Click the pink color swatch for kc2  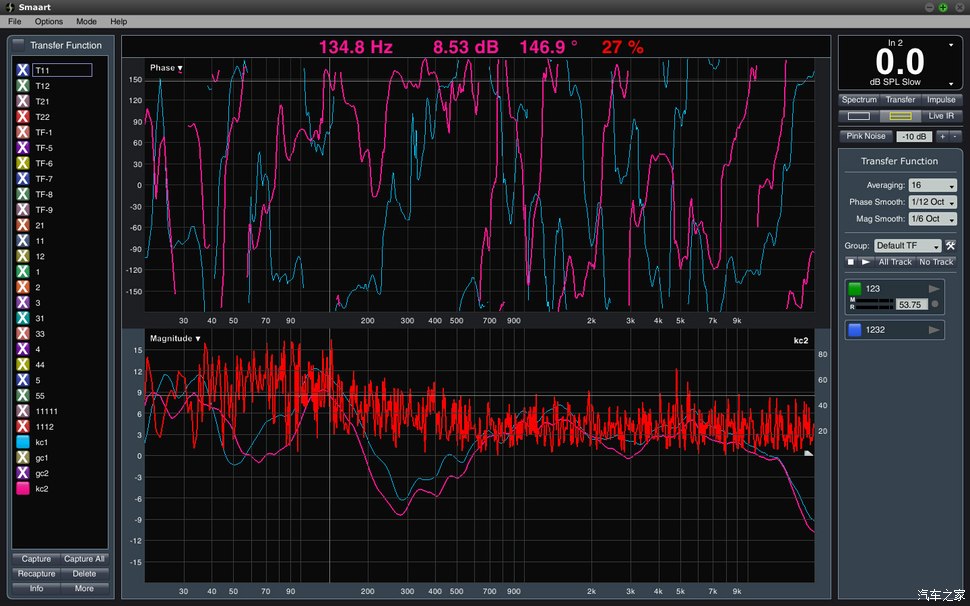23,488
